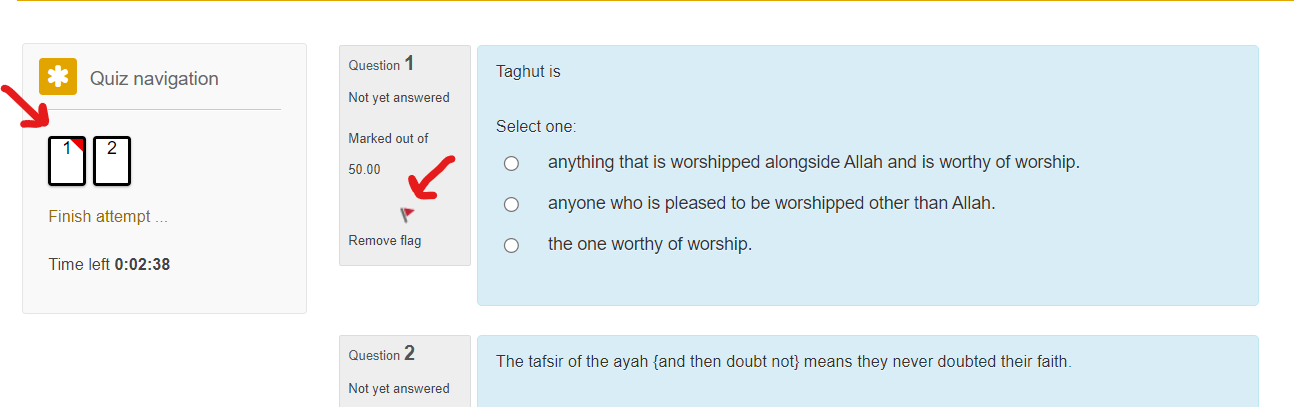Jump to question 2 in quiz navigation
The width and height of the screenshot is (1294, 407).
click(112, 161)
